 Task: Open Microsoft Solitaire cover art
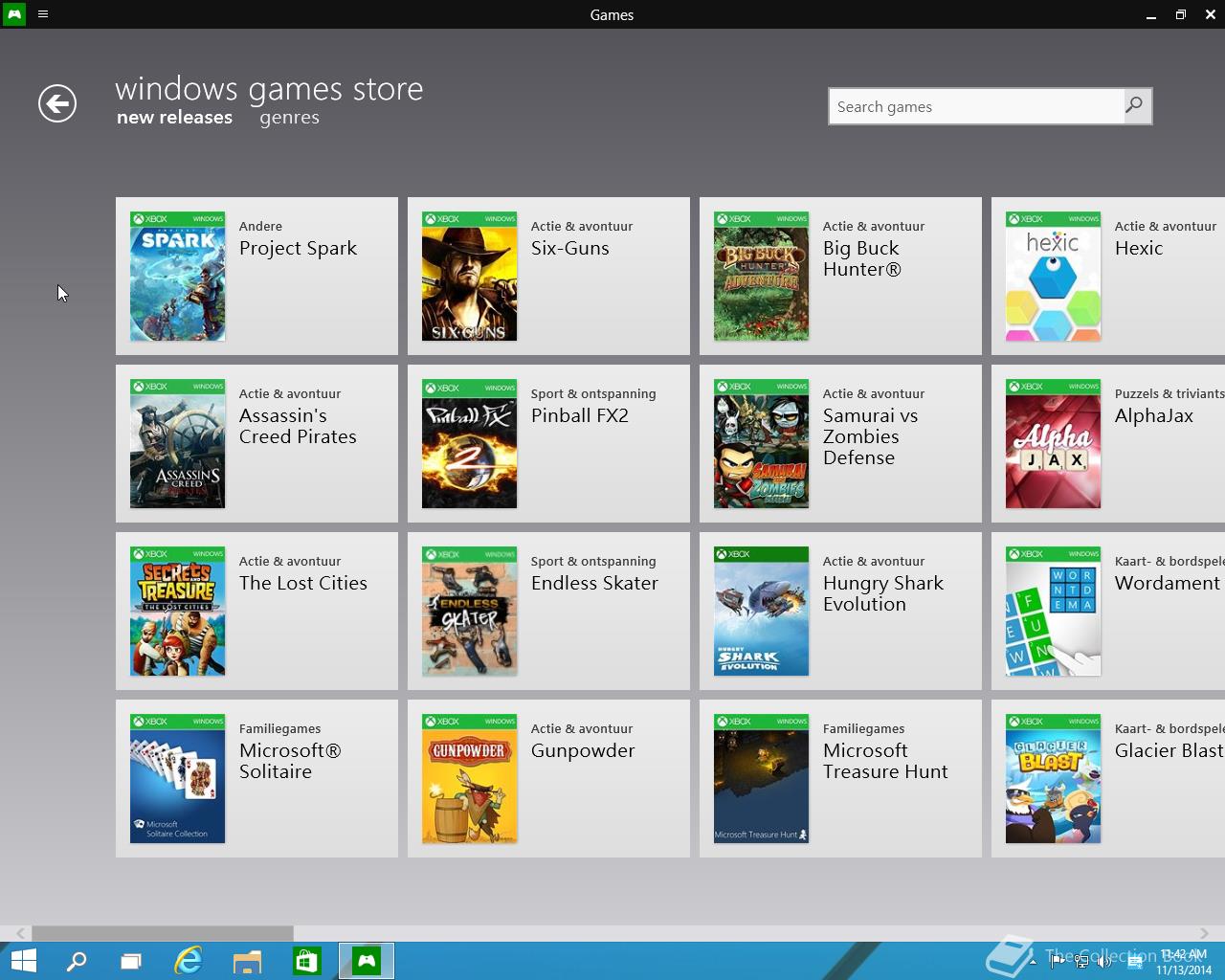point(178,779)
